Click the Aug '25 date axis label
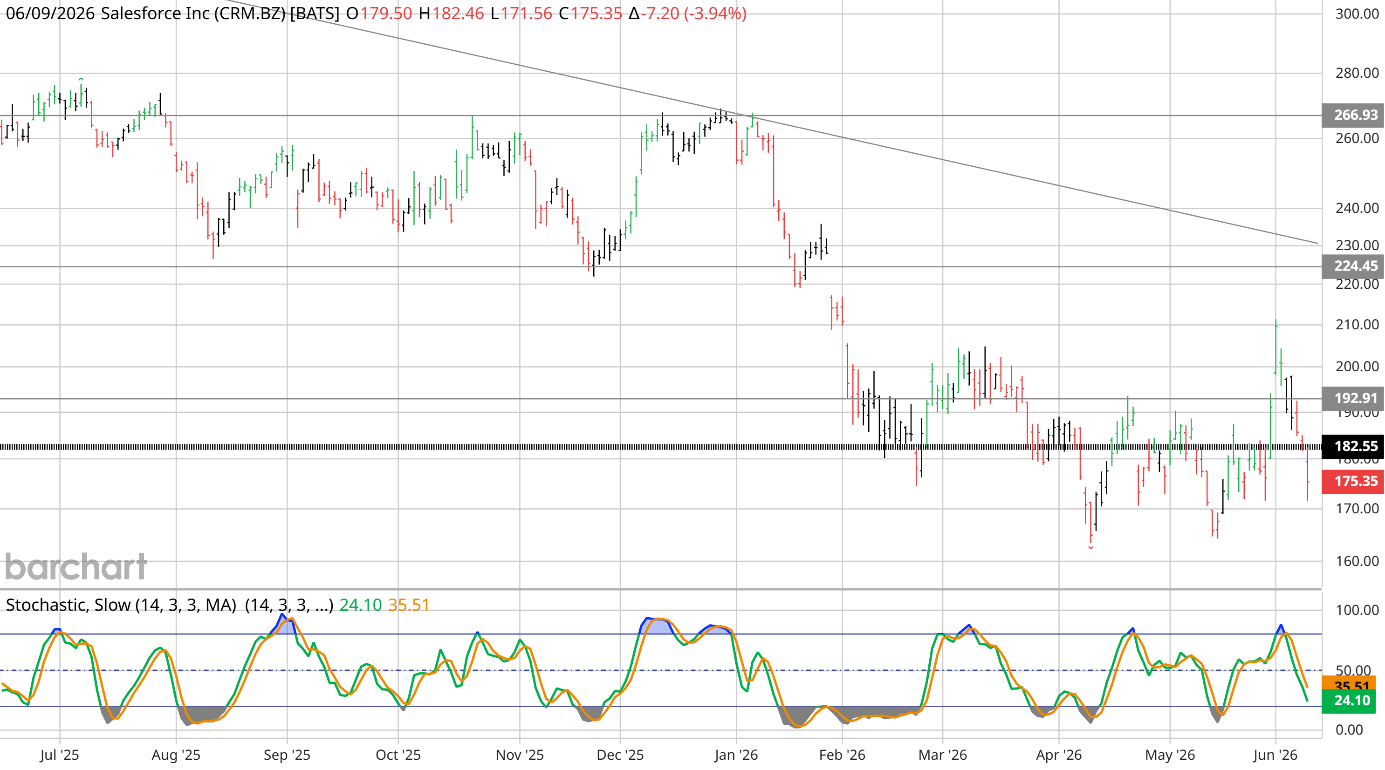 [x=177, y=754]
